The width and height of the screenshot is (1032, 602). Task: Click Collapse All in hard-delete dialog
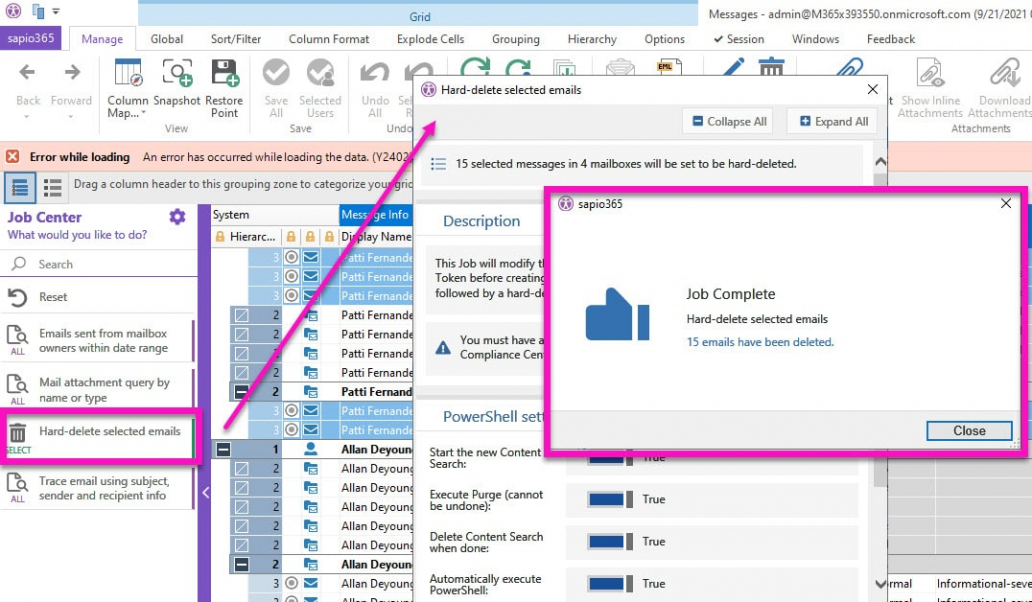click(x=728, y=122)
